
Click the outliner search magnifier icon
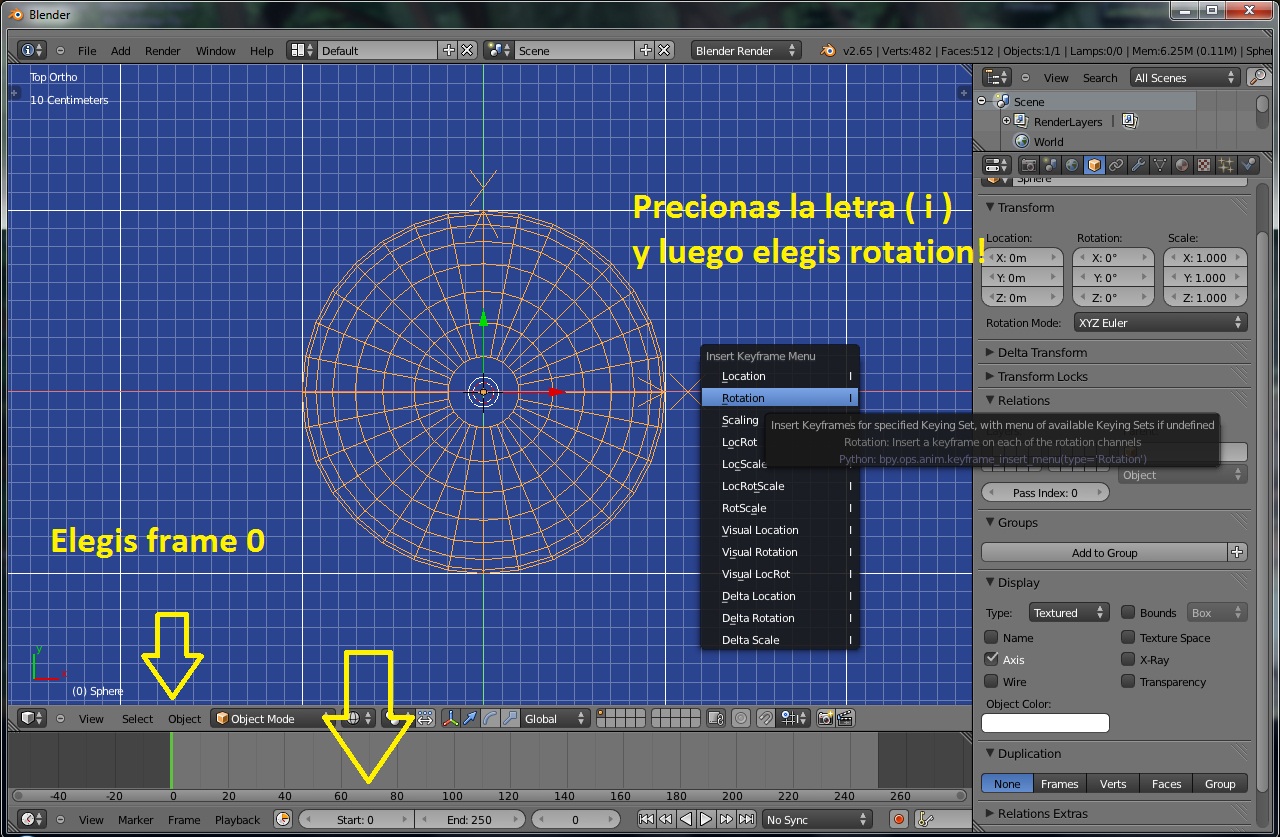1257,77
